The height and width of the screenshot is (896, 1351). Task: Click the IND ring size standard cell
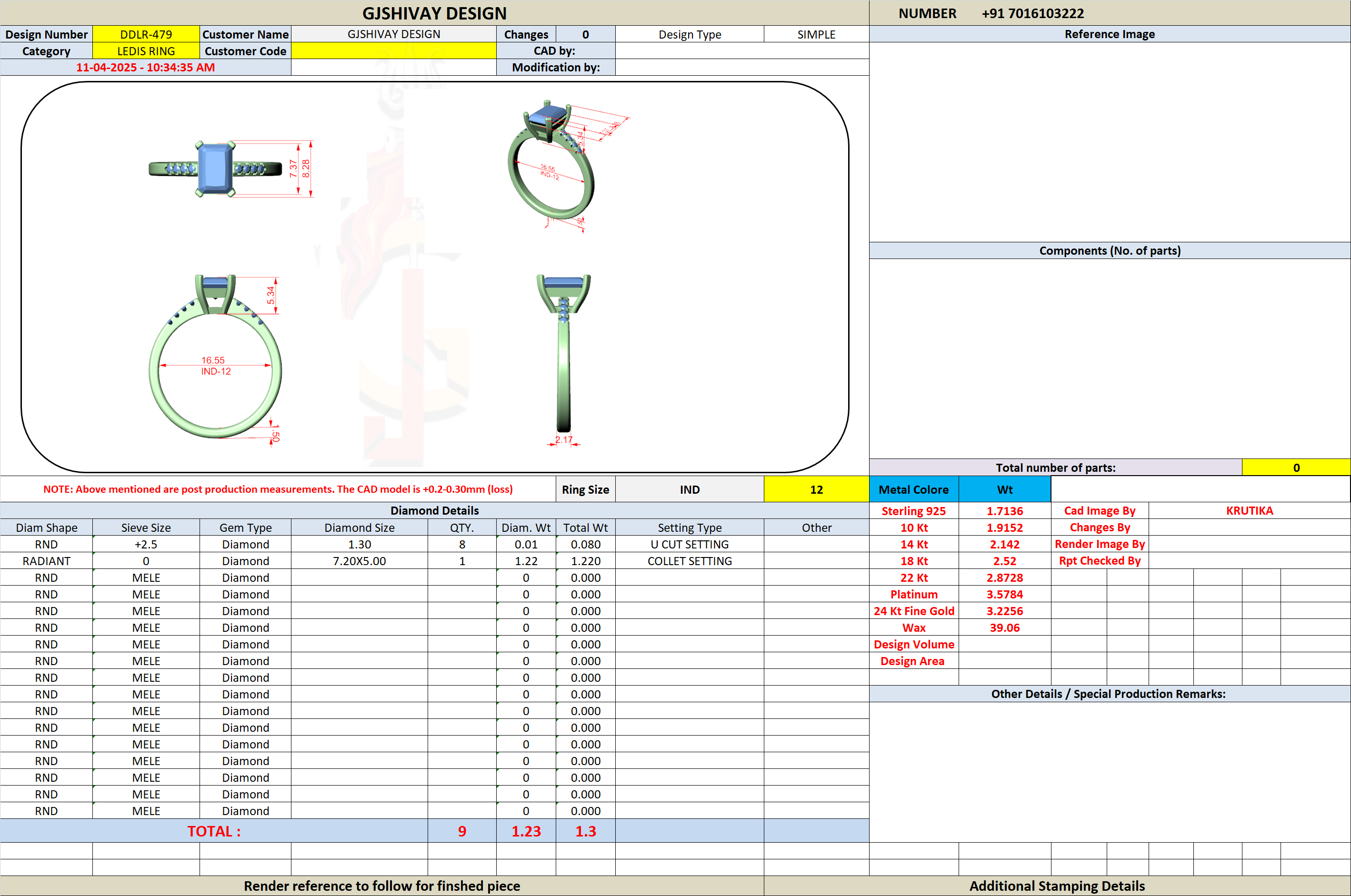click(689, 490)
